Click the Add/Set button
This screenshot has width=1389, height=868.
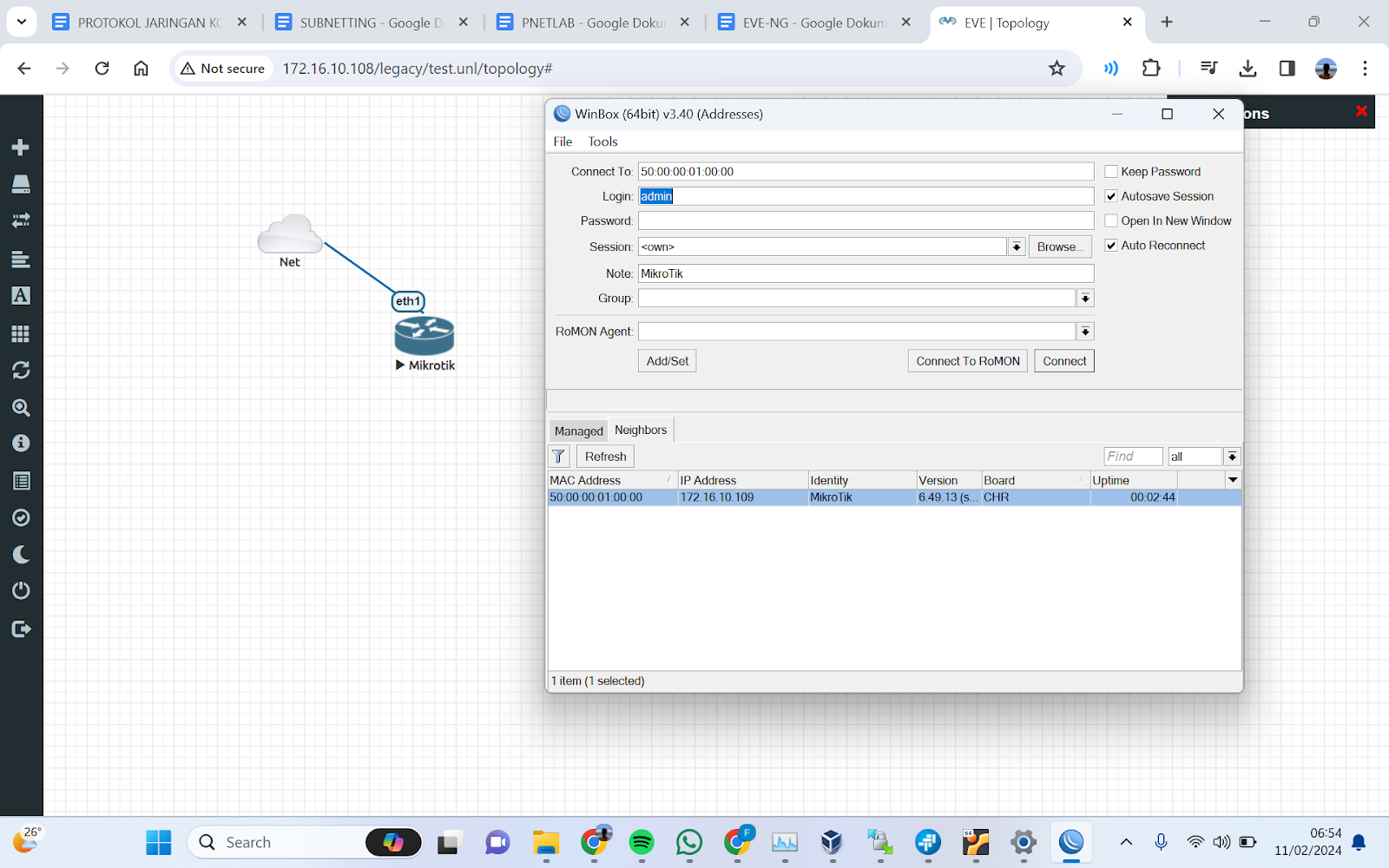coord(668,361)
